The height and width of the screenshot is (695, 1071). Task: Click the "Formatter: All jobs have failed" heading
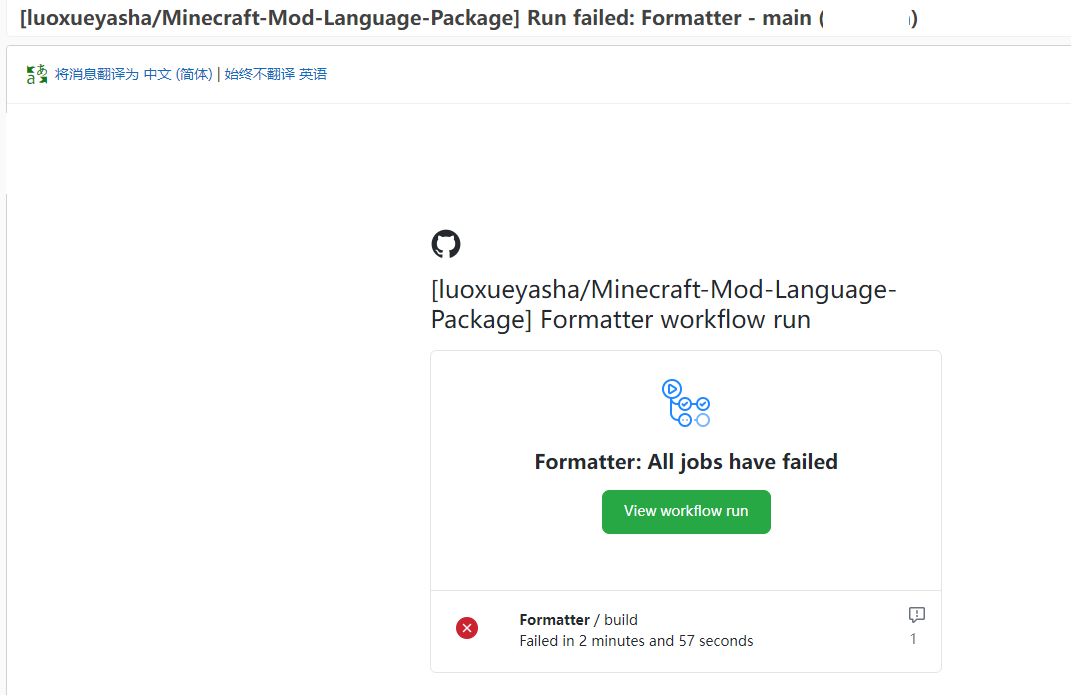click(x=686, y=462)
